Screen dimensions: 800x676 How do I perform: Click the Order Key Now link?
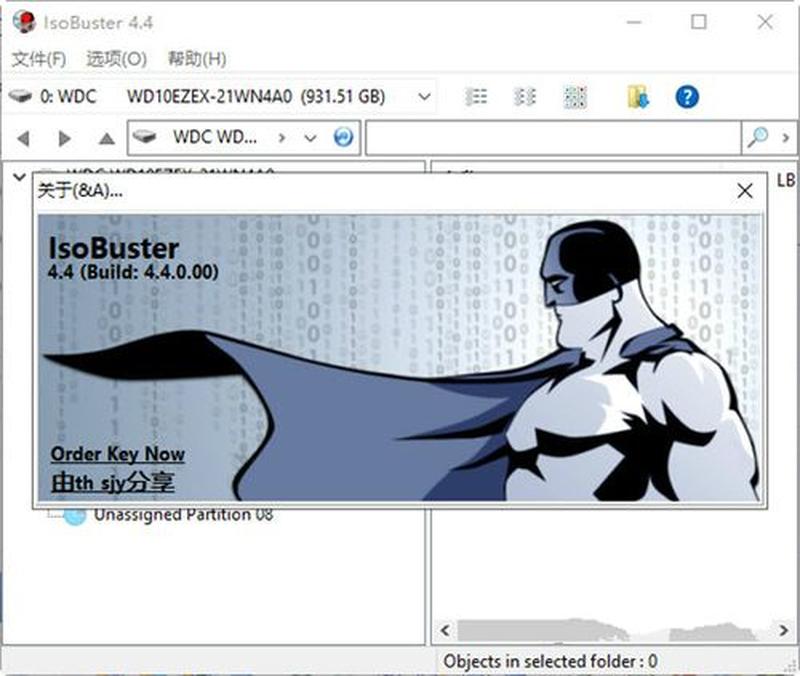[x=118, y=454]
